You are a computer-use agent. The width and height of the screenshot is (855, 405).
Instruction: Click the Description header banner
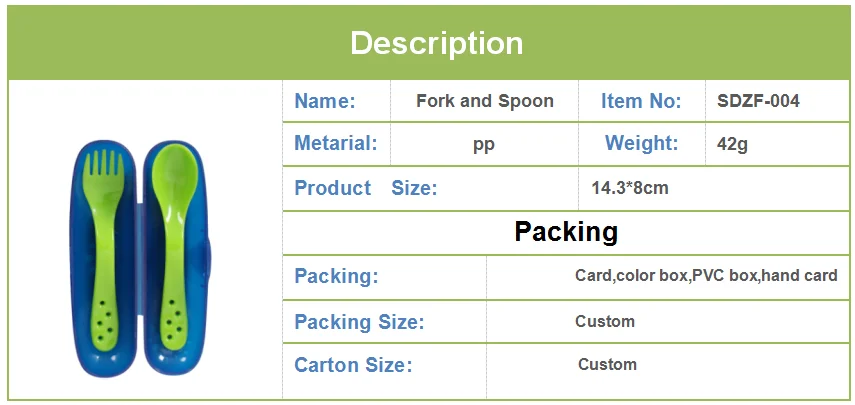coord(428,43)
